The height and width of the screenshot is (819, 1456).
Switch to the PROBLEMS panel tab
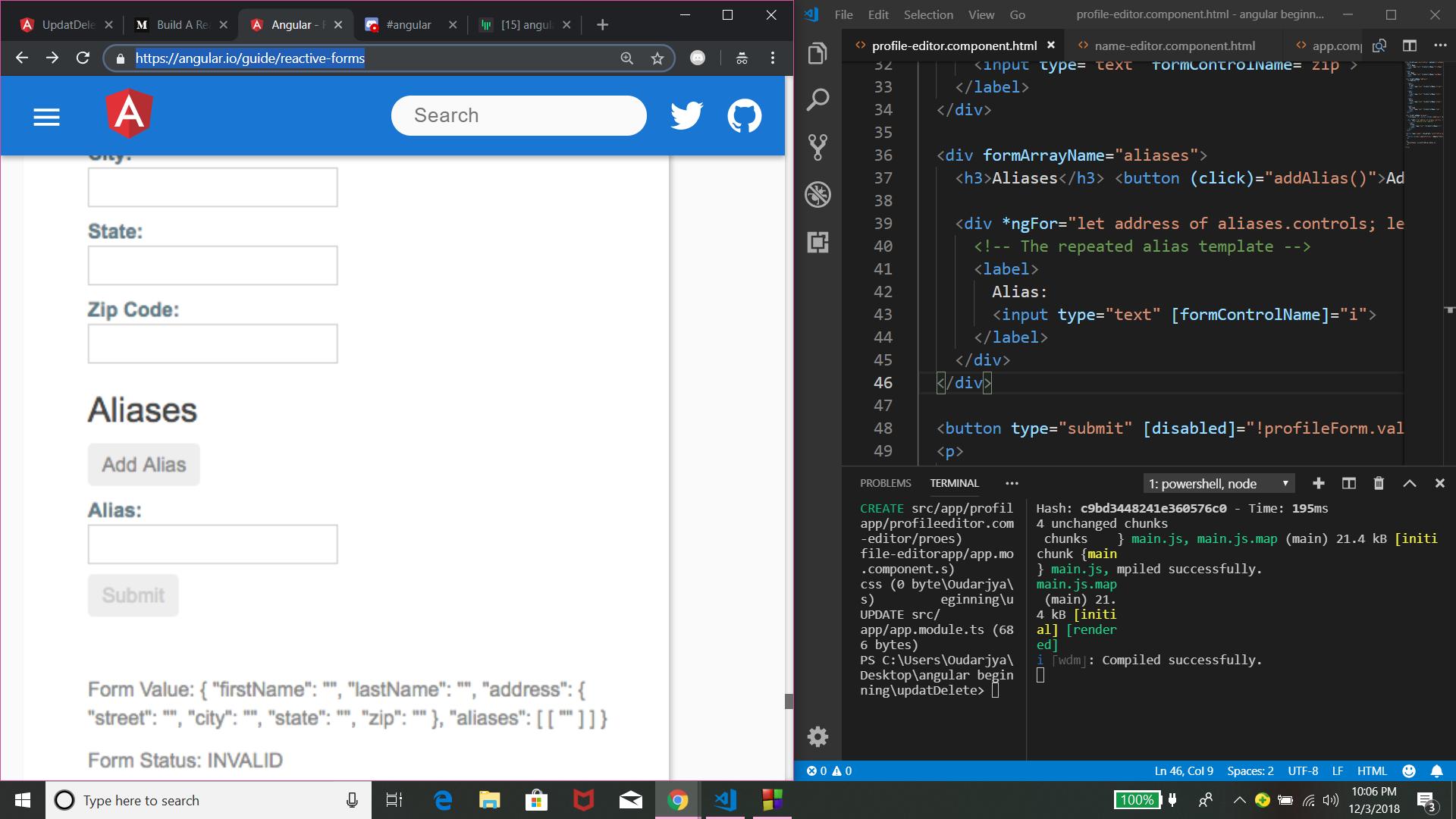point(885,483)
